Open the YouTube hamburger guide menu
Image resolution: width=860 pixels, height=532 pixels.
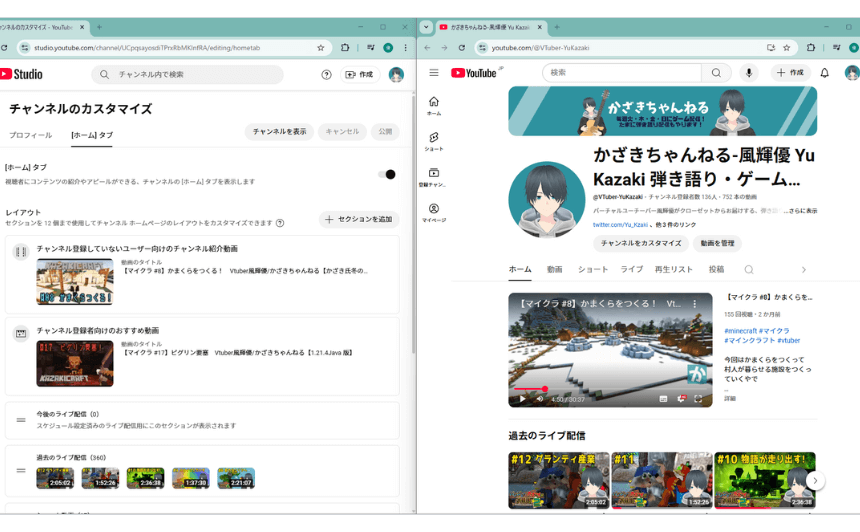(x=434, y=72)
